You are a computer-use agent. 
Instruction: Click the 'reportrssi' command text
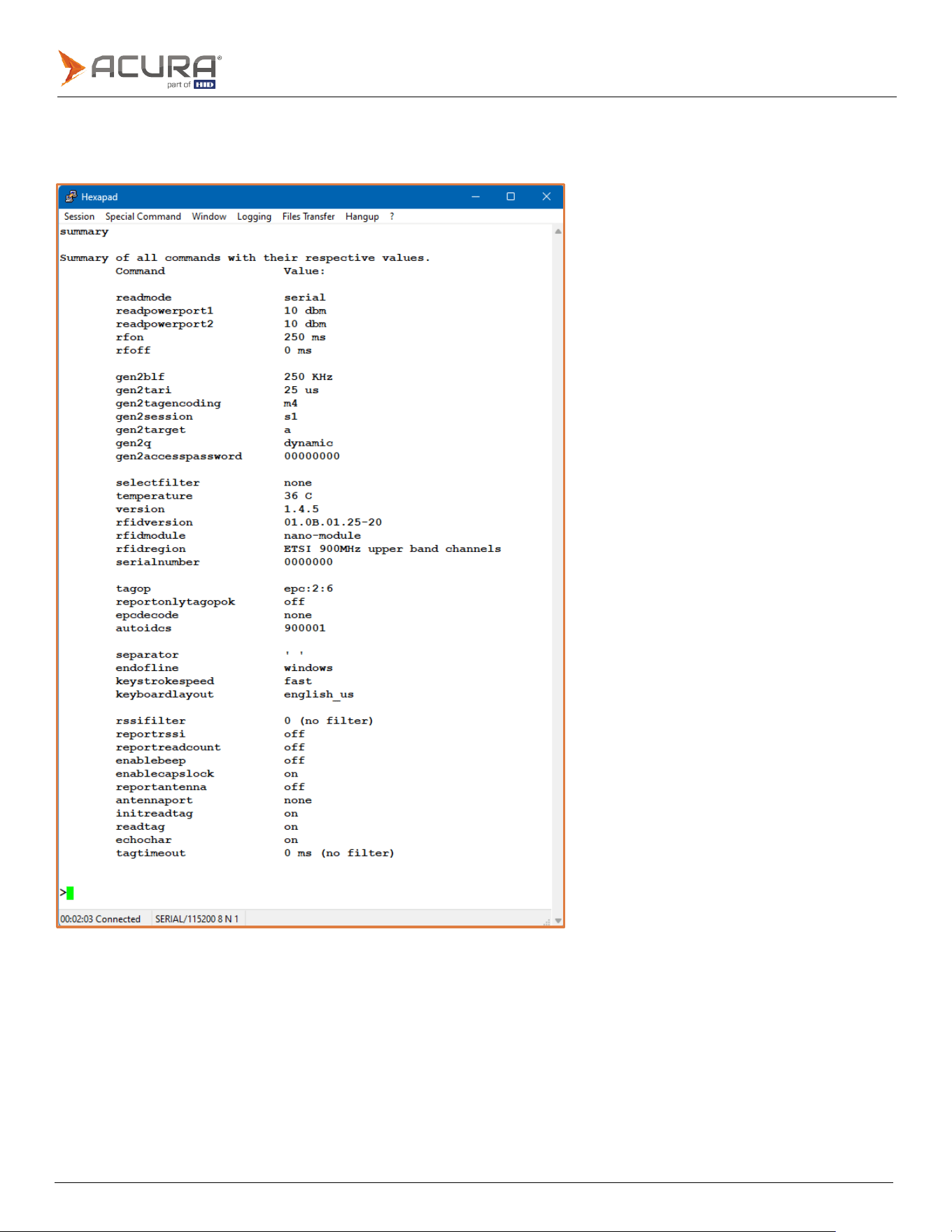150,735
